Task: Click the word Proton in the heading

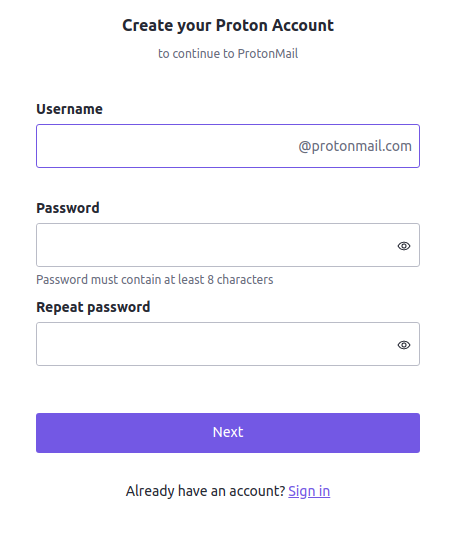Action: pyautogui.click(x=242, y=25)
